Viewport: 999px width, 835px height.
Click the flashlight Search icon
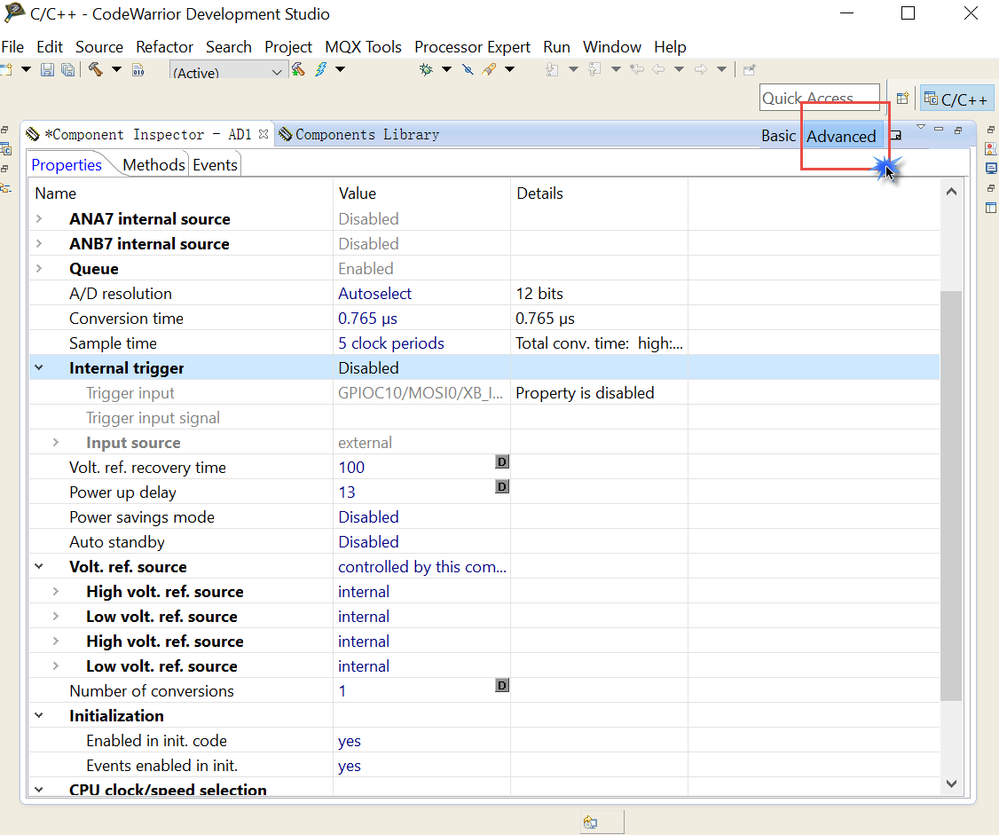[489, 69]
